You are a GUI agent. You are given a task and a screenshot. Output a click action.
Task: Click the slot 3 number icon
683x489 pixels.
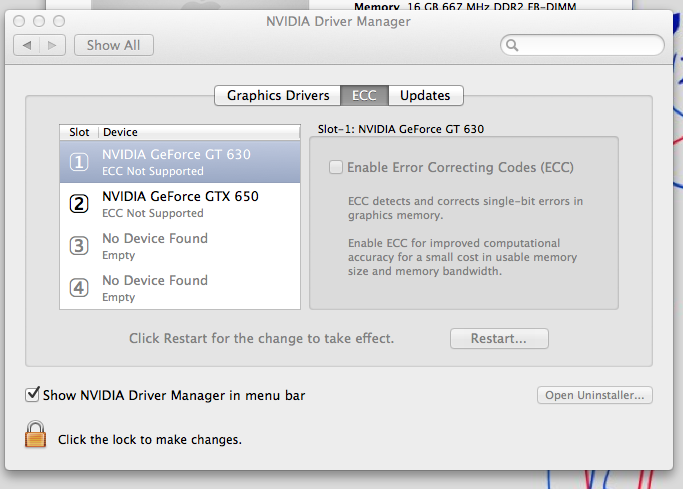point(79,246)
